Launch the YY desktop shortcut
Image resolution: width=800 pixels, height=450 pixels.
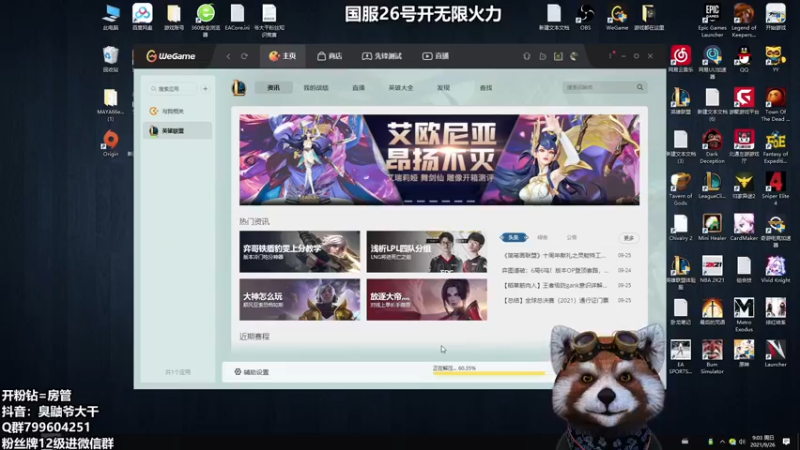pos(776,59)
